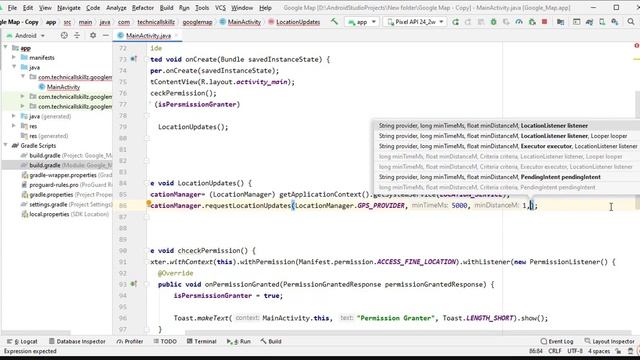Open the Logcat tool window
Viewport: 640px width, 360px height.
(22, 341)
